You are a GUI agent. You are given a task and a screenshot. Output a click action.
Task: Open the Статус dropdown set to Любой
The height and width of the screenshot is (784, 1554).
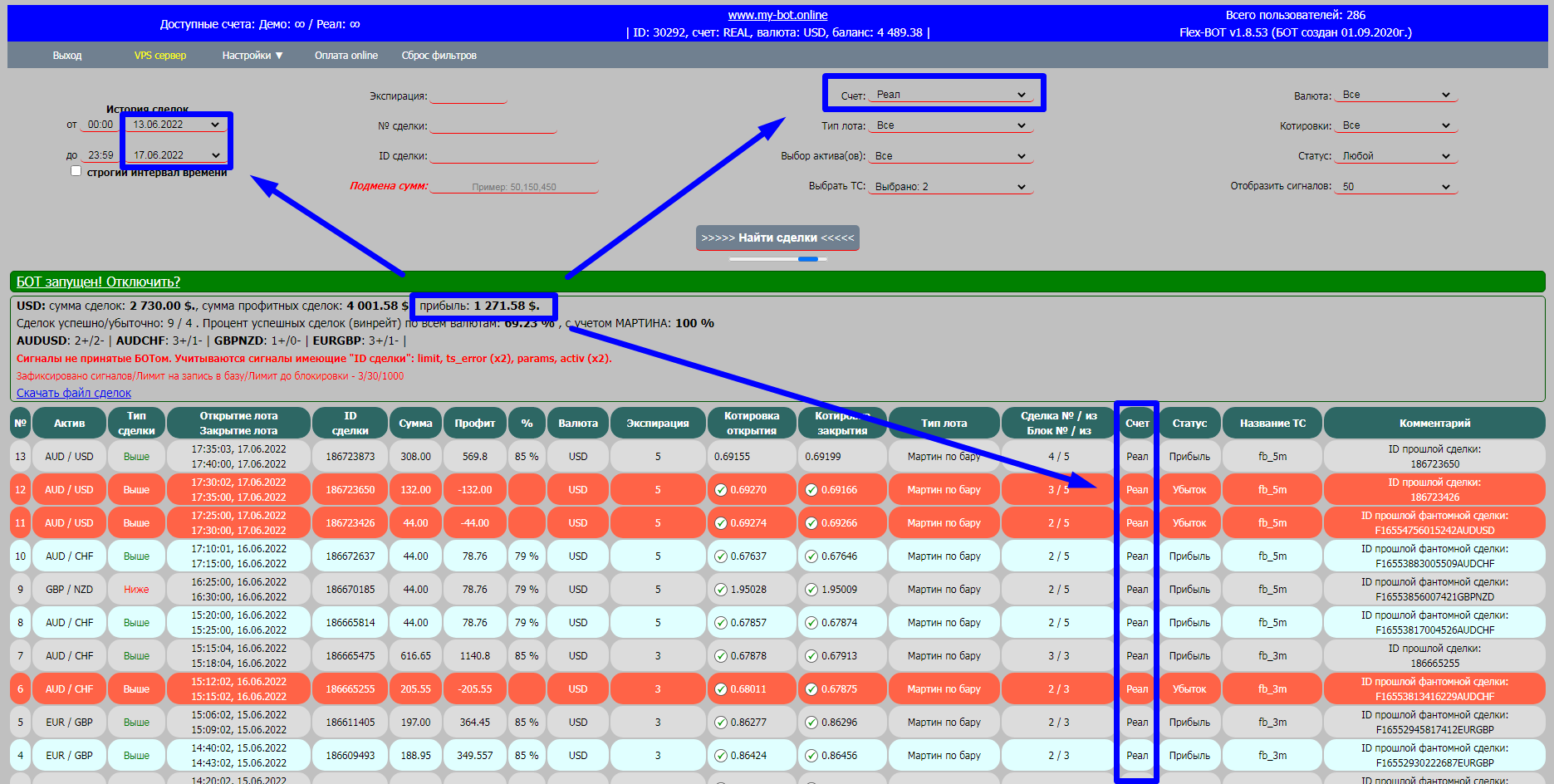pos(1396,156)
